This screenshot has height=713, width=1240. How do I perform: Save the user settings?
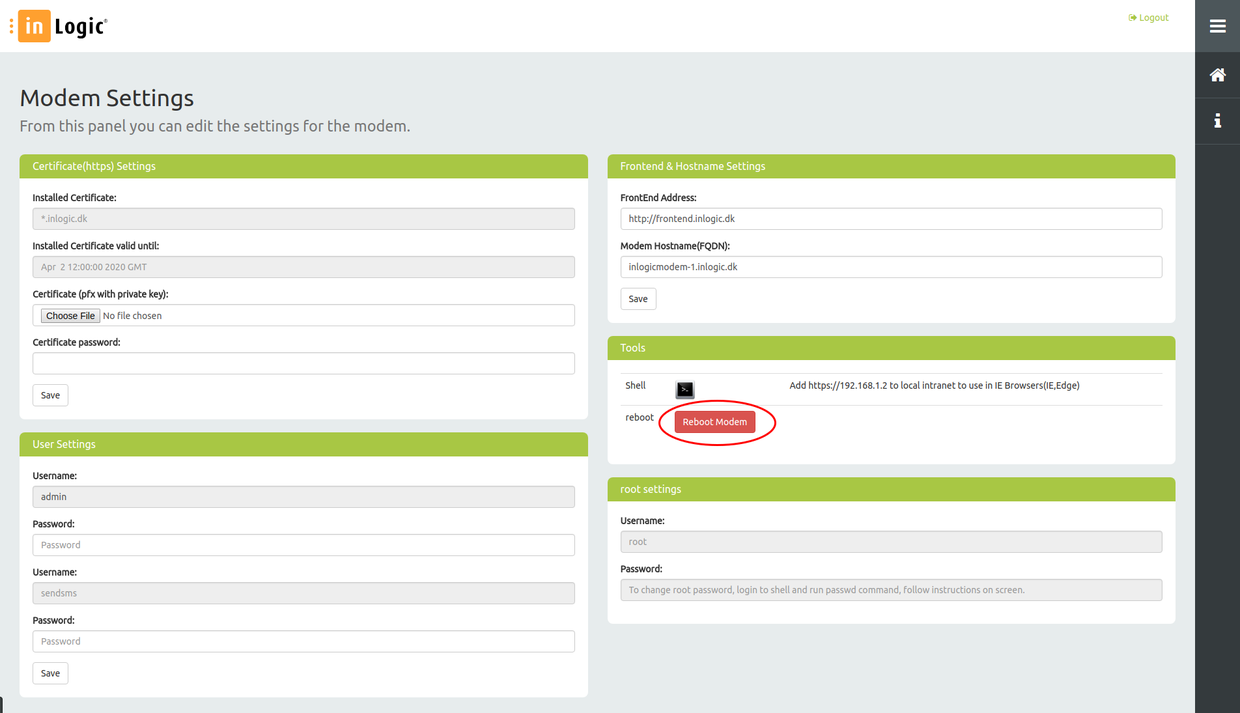tap(50, 673)
